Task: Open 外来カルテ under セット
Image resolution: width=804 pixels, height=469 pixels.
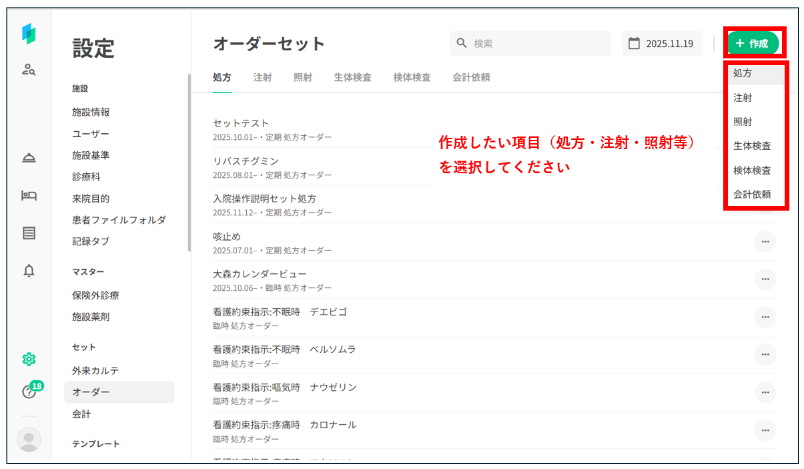Action: click(x=95, y=370)
